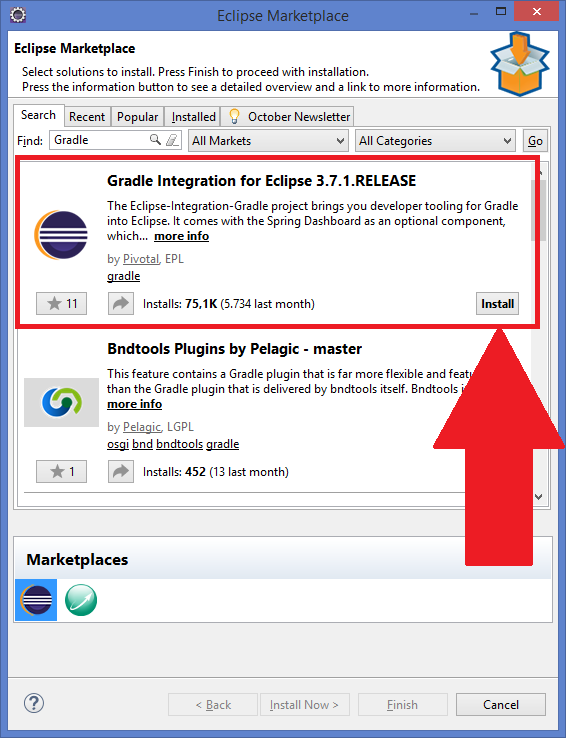This screenshot has width=566, height=738.
Task: Open the All Categories dropdown
Action: 435,141
